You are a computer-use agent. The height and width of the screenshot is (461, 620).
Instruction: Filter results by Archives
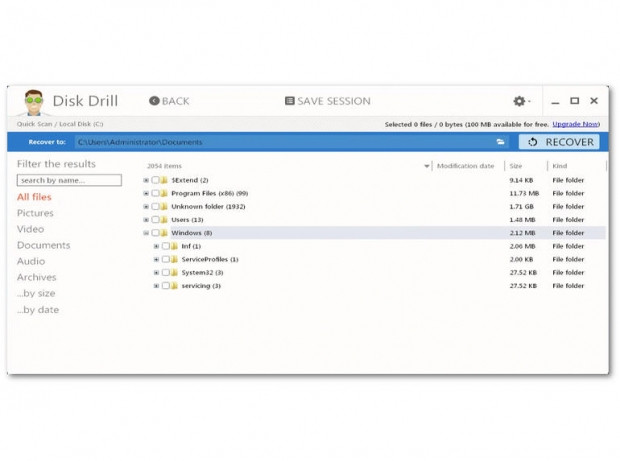pyautogui.click(x=36, y=278)
